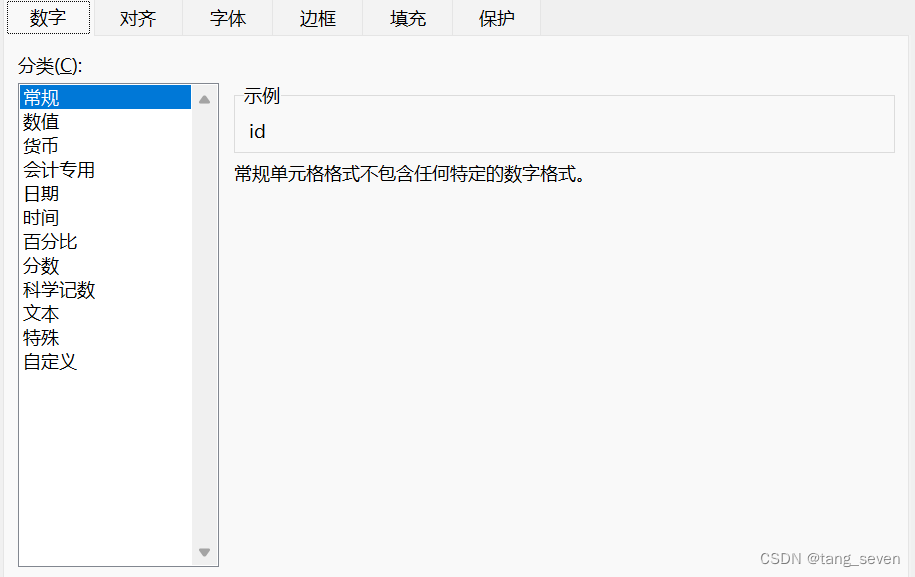Open the 字体 tab
Viewport: 915px width, 577px height.
coord(228,18)
